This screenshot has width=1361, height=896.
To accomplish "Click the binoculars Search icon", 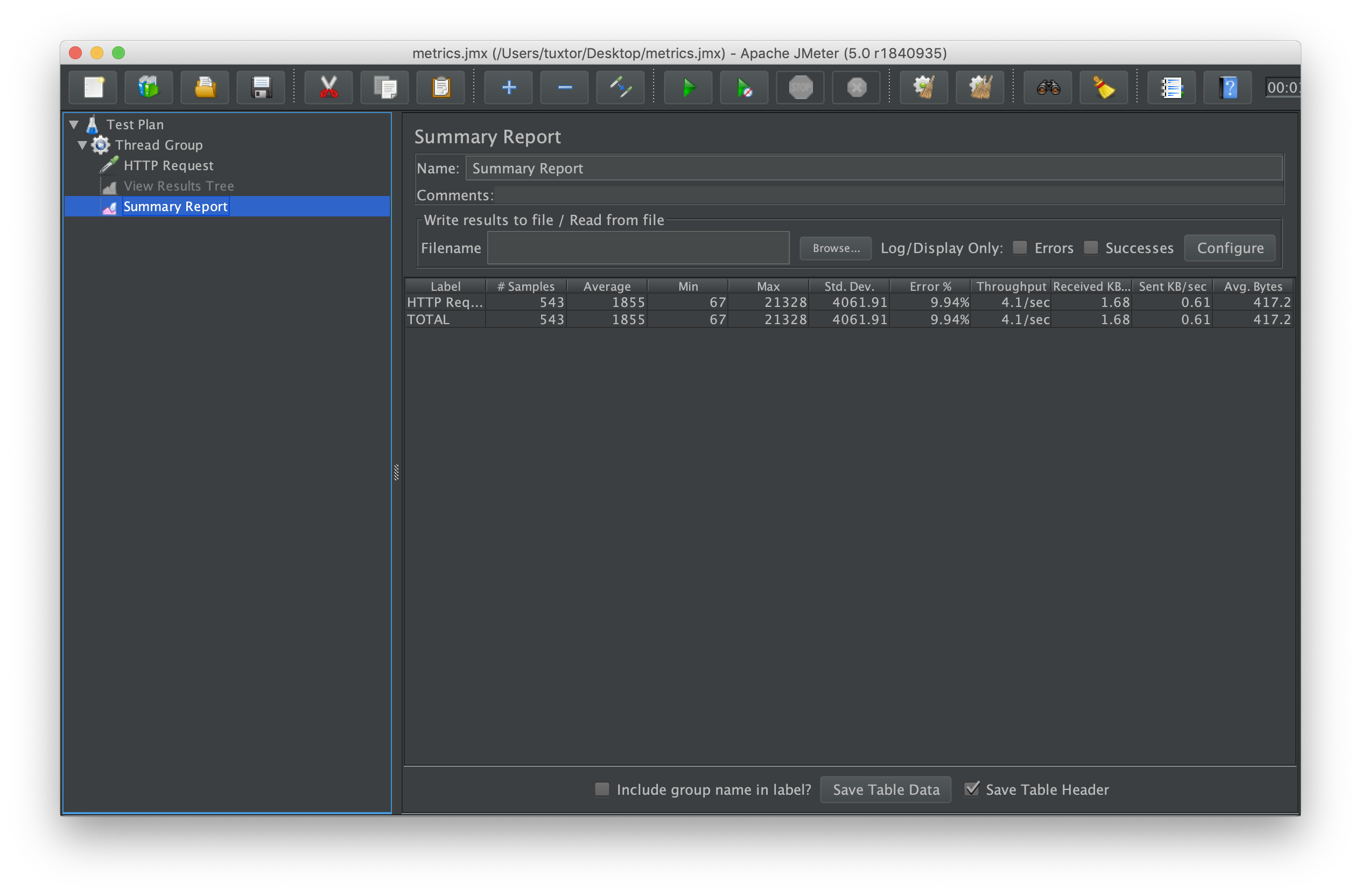I will 1048,87.
